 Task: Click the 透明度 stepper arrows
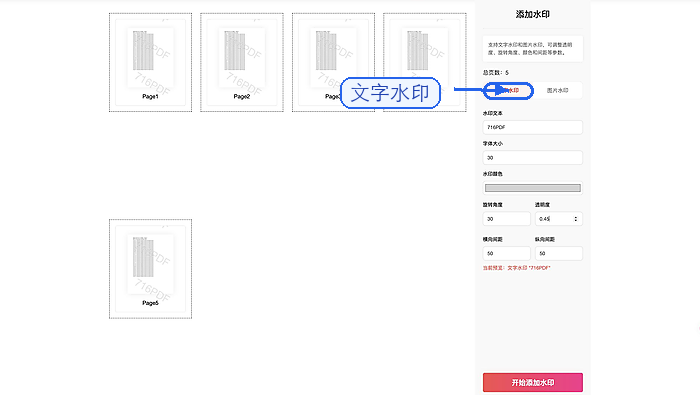[x=575, y=219]
